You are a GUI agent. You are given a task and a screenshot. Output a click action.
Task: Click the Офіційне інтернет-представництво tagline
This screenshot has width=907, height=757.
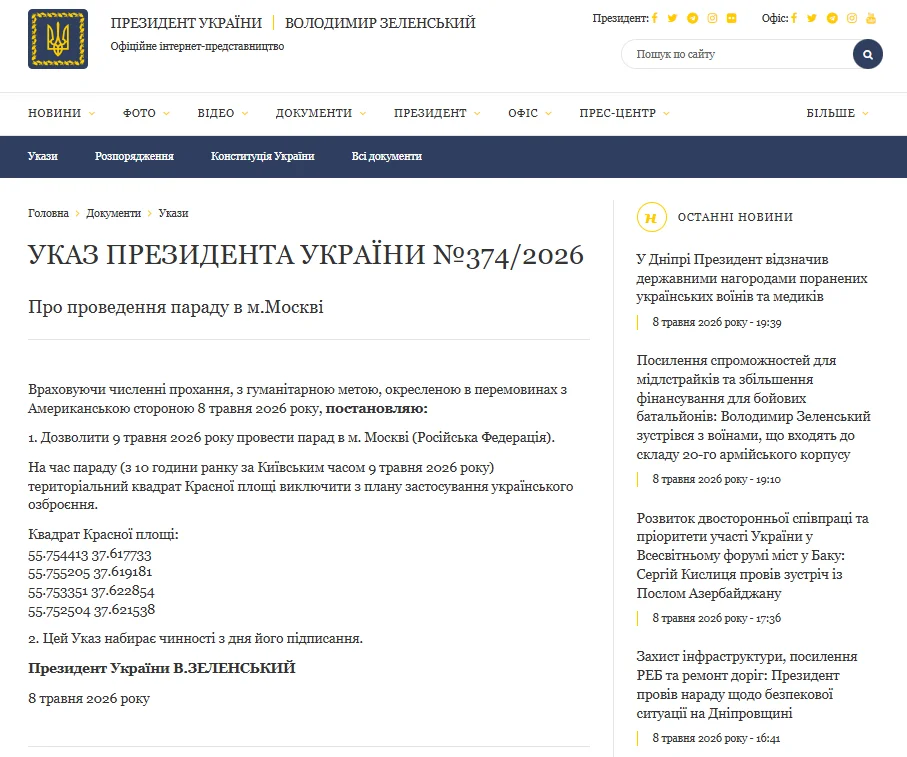click(197, 46)
